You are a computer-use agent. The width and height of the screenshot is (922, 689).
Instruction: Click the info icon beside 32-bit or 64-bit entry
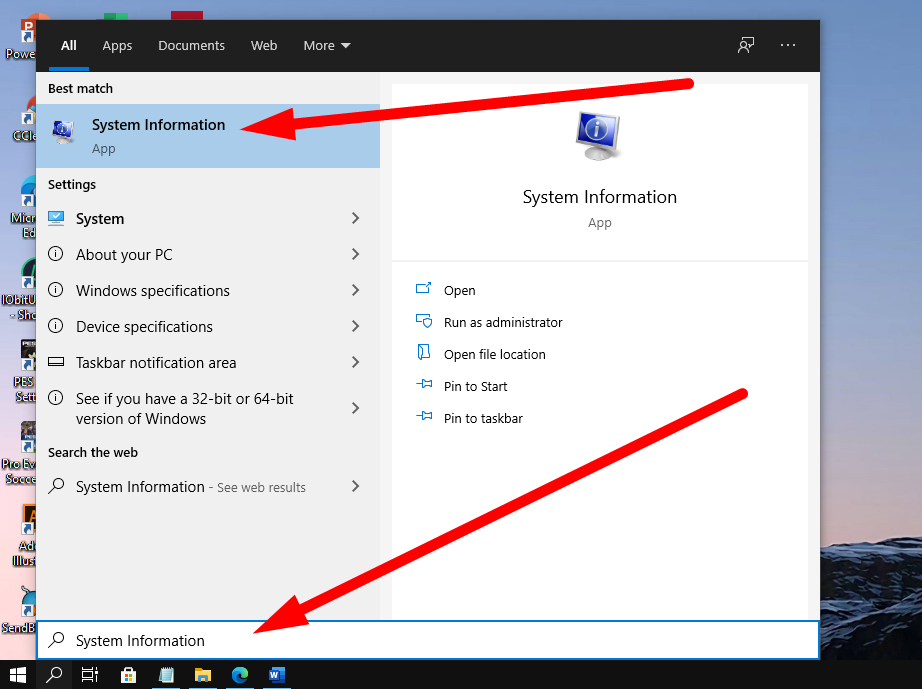(x=55, y=398)
